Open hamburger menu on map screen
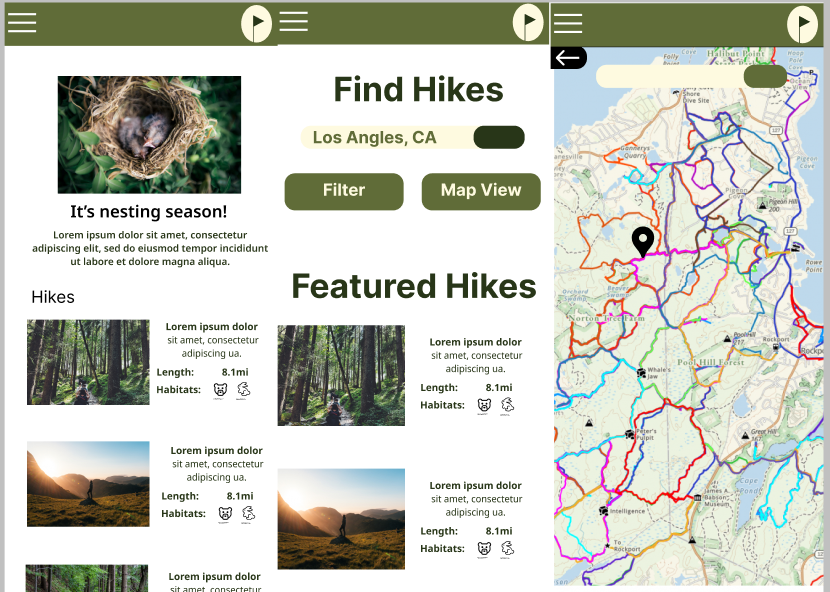The width and height of the screenshot is (830, 592). tap(568, 23)
